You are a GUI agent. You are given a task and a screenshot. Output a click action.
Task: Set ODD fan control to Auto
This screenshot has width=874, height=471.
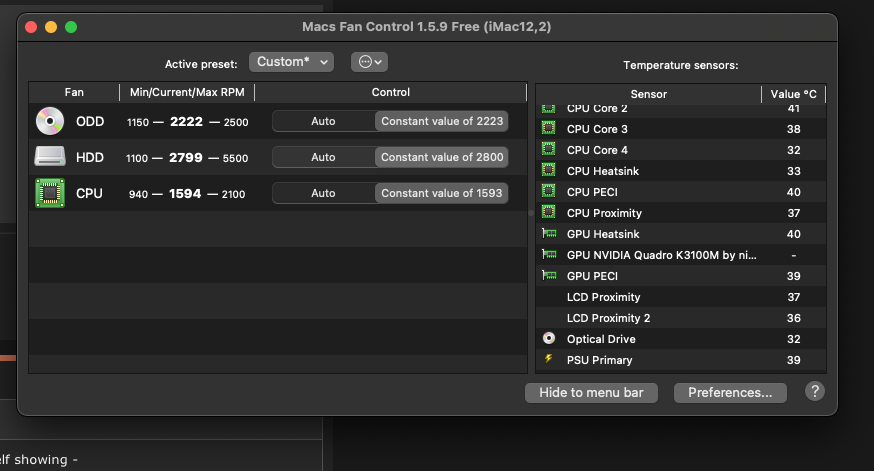pos(323,121)
